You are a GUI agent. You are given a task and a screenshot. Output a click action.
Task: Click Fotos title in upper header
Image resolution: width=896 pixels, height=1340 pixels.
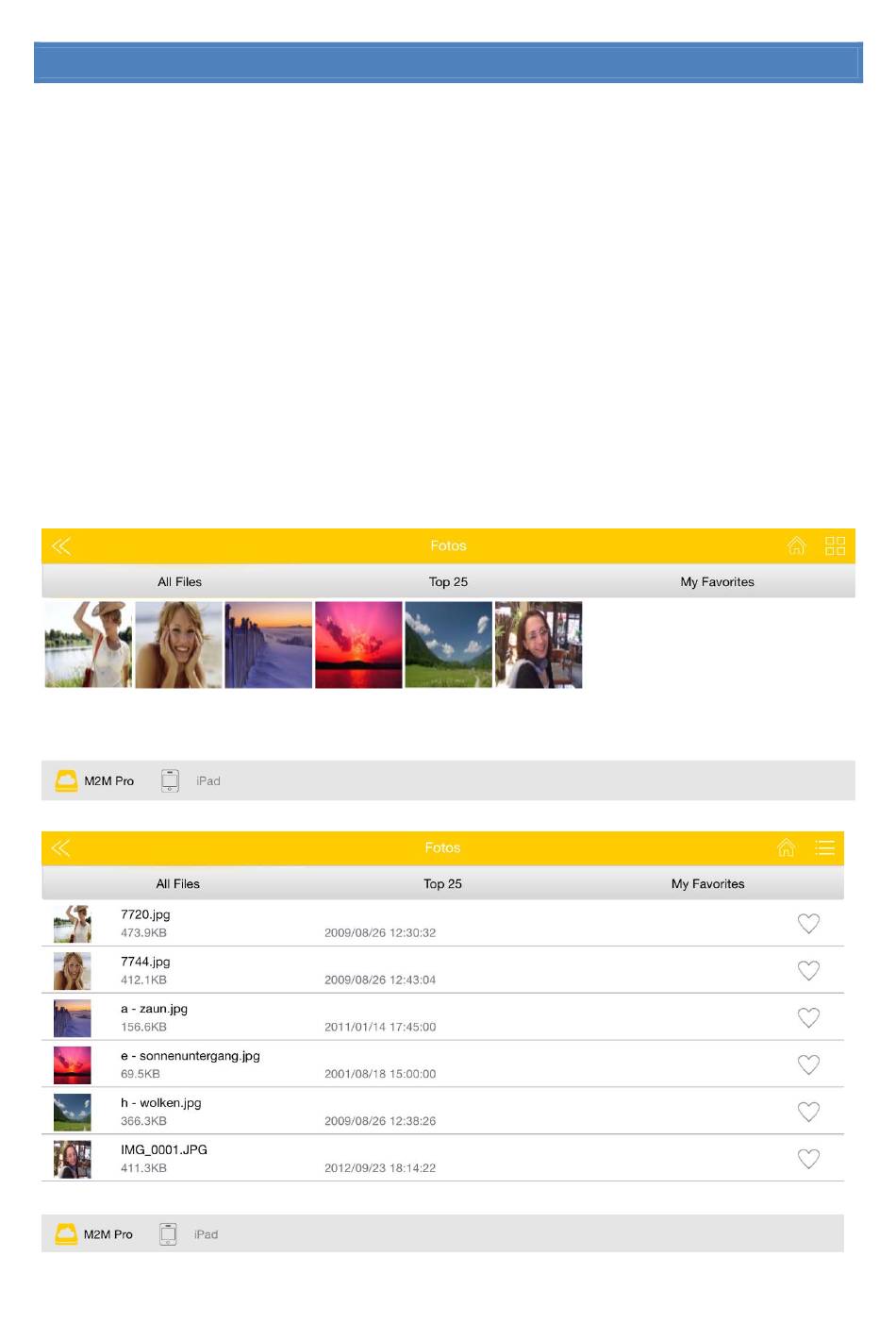tap(448, 545)
